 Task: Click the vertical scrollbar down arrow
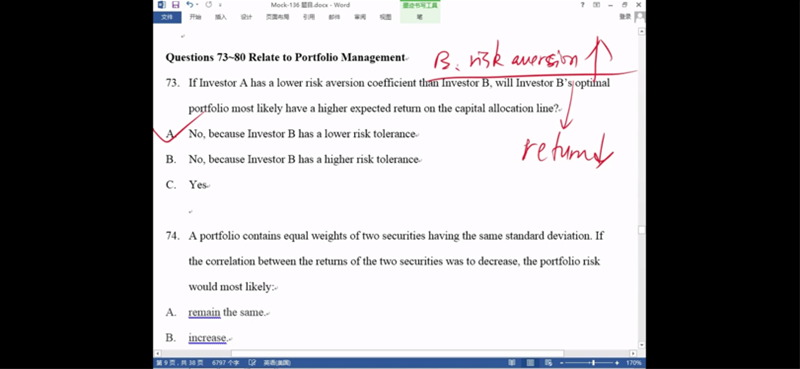click(641, 346)
